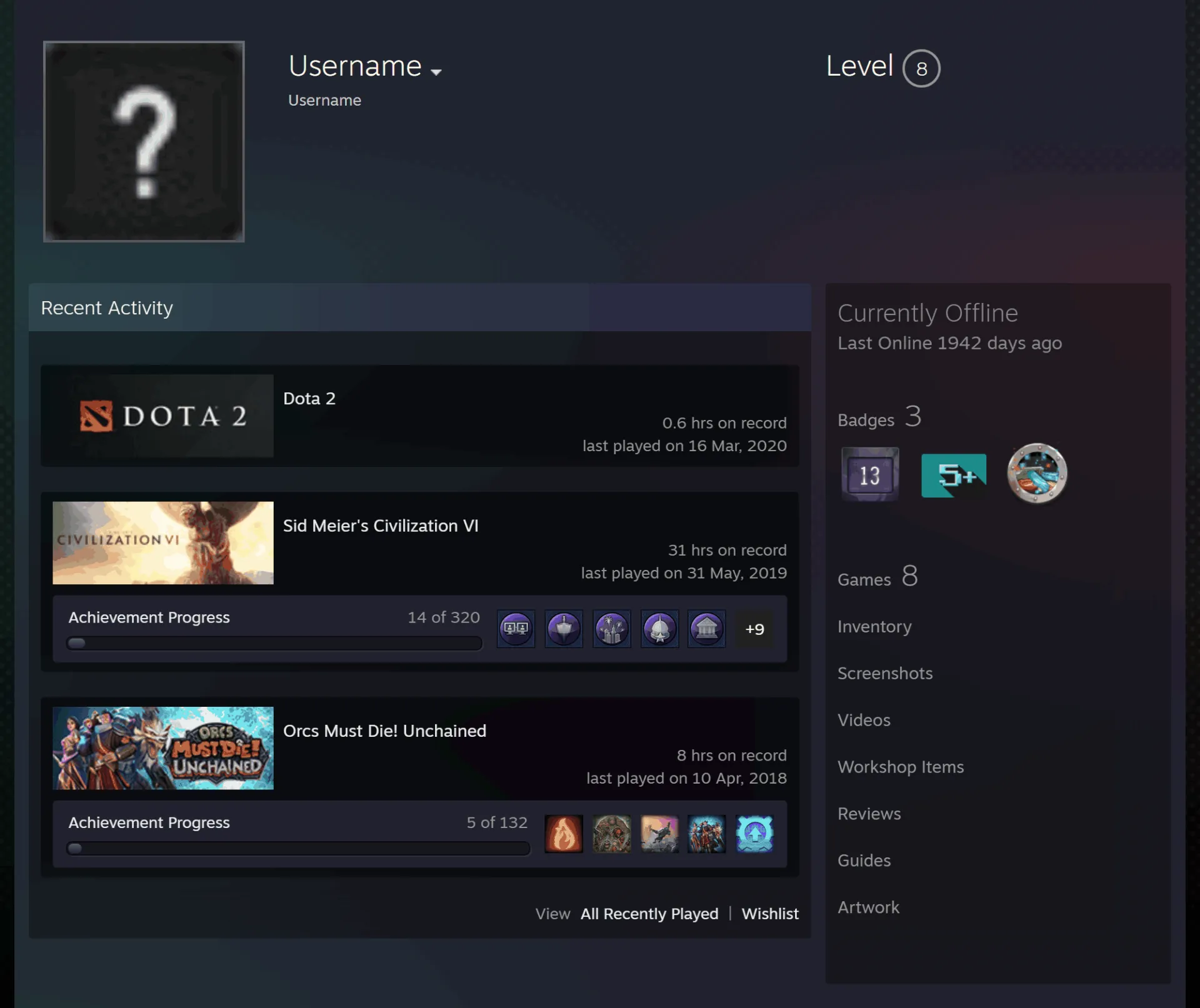Image resolution: width=1200 pixels, height=1008 pixels.
Task: Click the 13 years of service badge
Action: pyautogui.click(x=870, y=474)
